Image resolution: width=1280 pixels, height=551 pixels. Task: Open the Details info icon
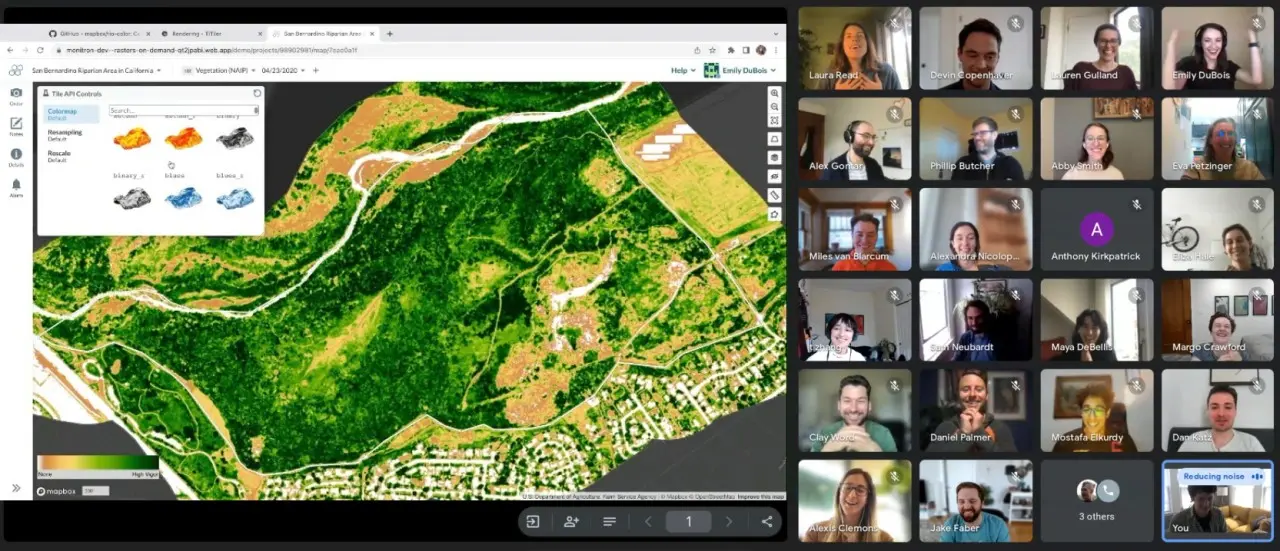(x=16, y=156)
